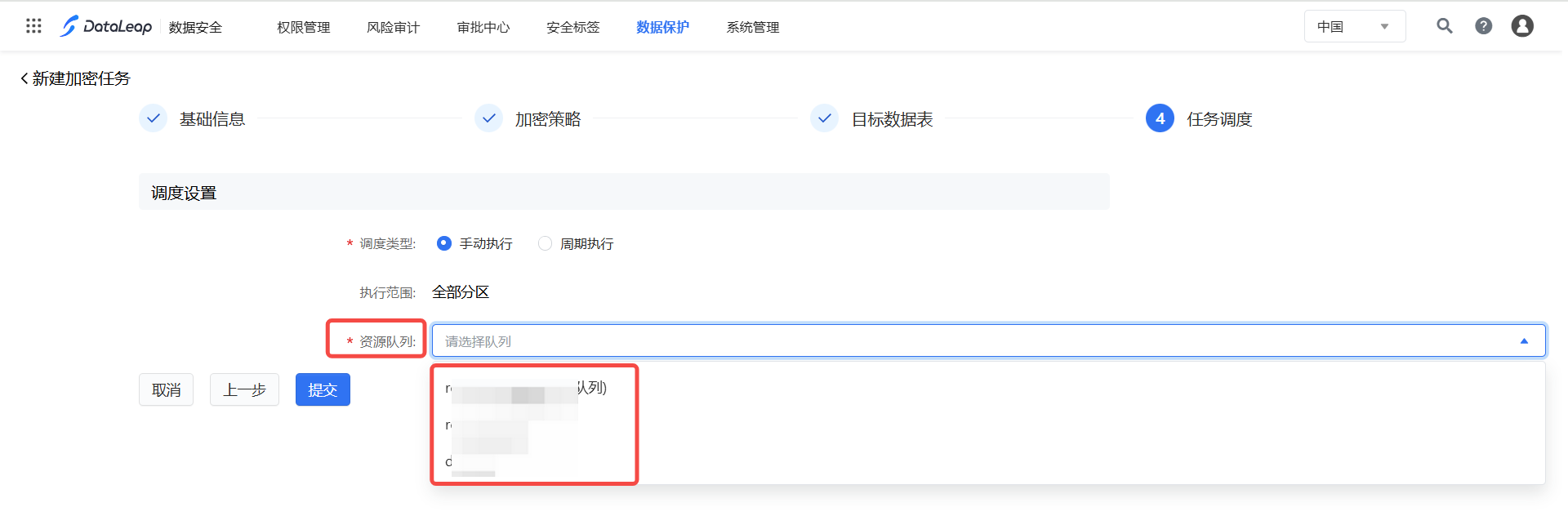
Task: Submit the task with 提交
Action: tap(323, 389)
